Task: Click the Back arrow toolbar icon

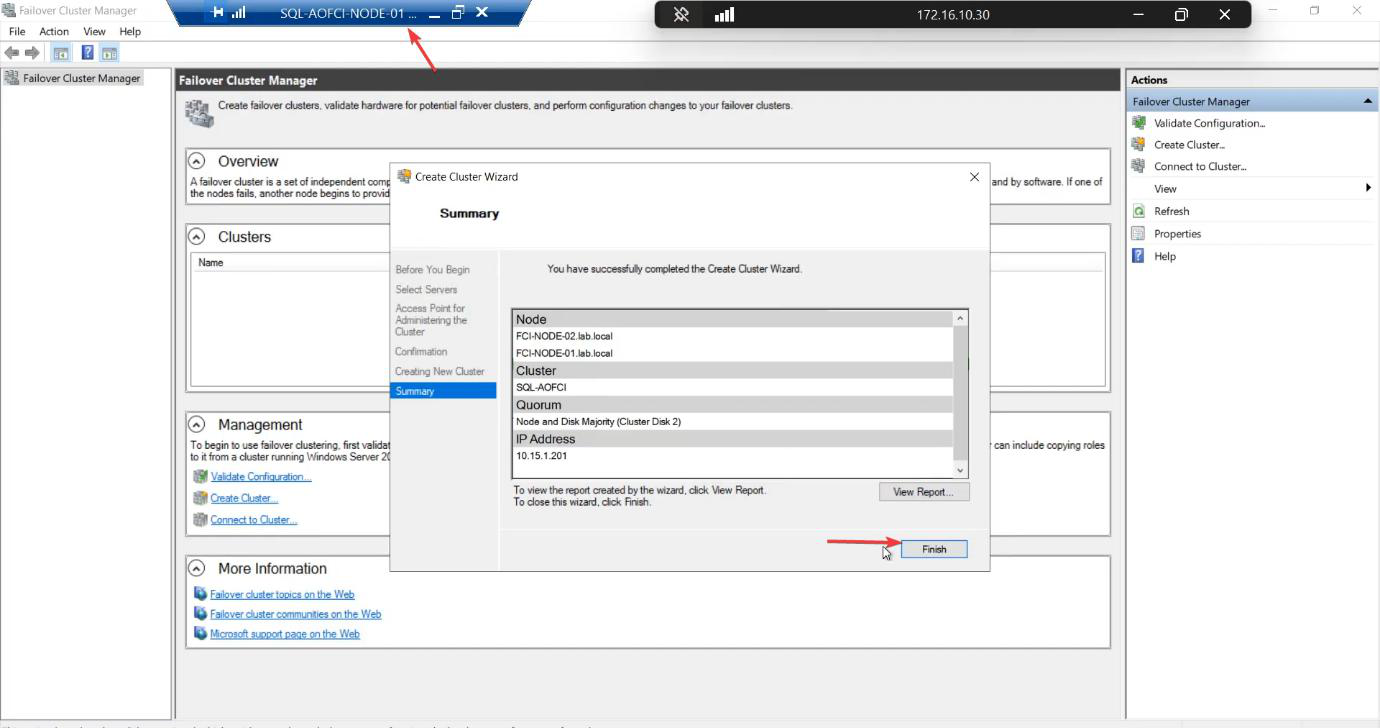Action: [12, 53]
